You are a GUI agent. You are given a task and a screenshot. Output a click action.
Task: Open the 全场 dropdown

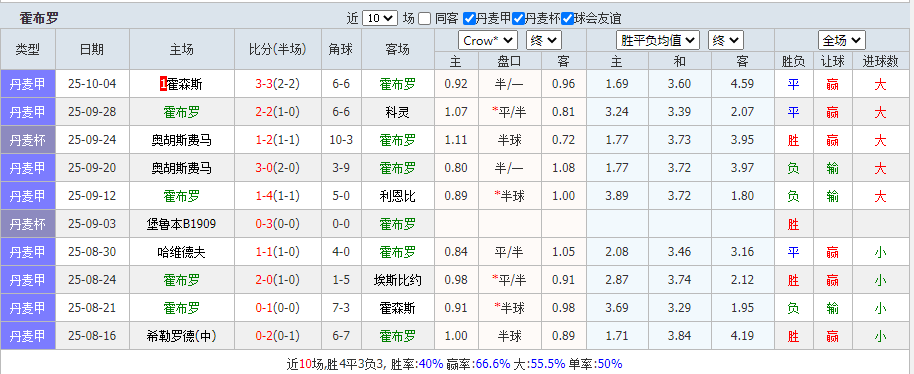842,41
